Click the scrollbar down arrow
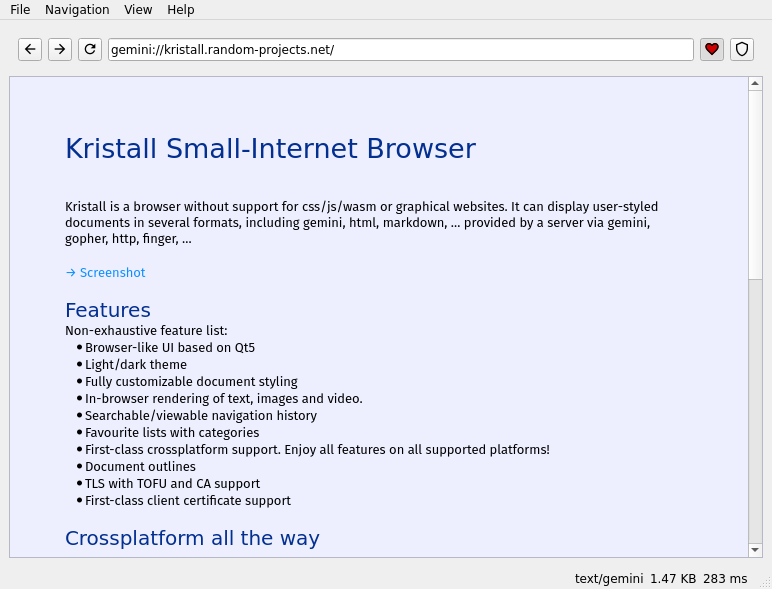 pos(755,549)
